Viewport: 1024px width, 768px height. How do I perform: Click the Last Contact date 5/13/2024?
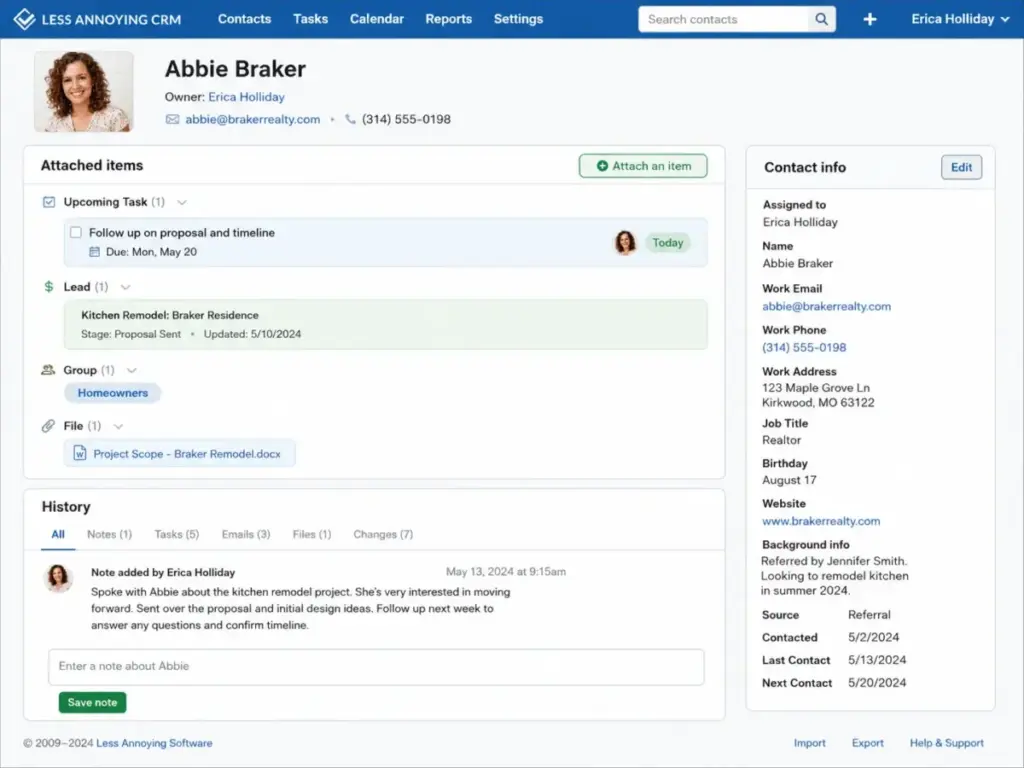coord(877,660)
